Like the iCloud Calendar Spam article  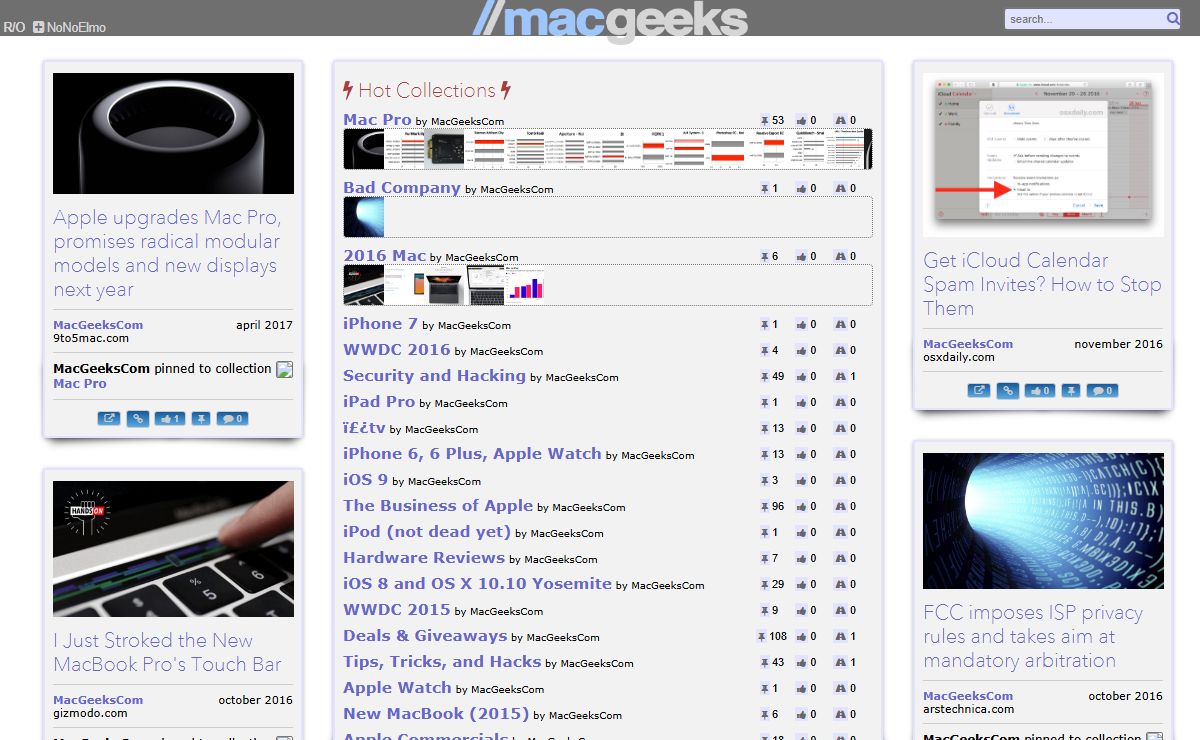[1040, 390]
